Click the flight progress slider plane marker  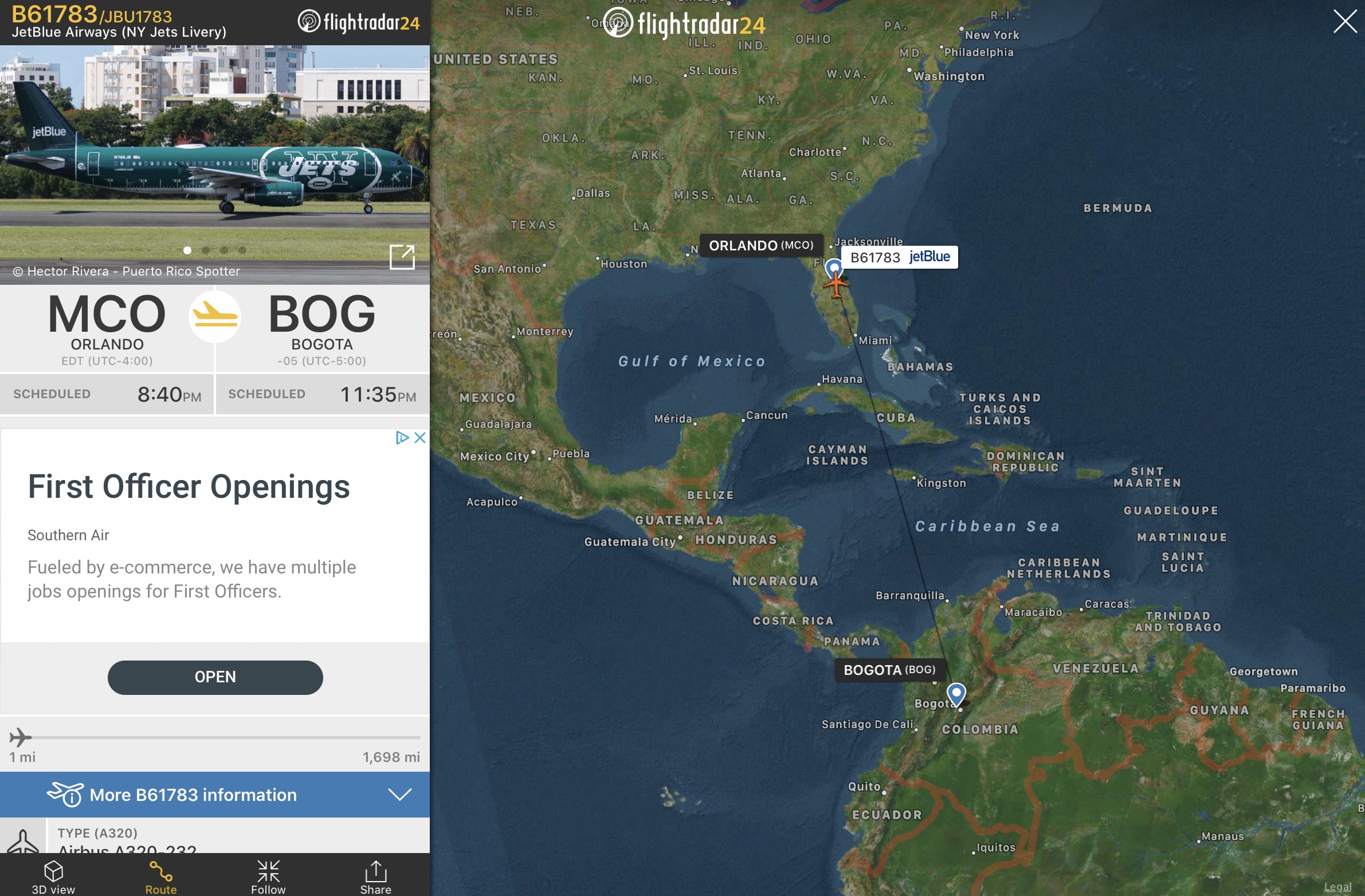click(x=20, y=737)
